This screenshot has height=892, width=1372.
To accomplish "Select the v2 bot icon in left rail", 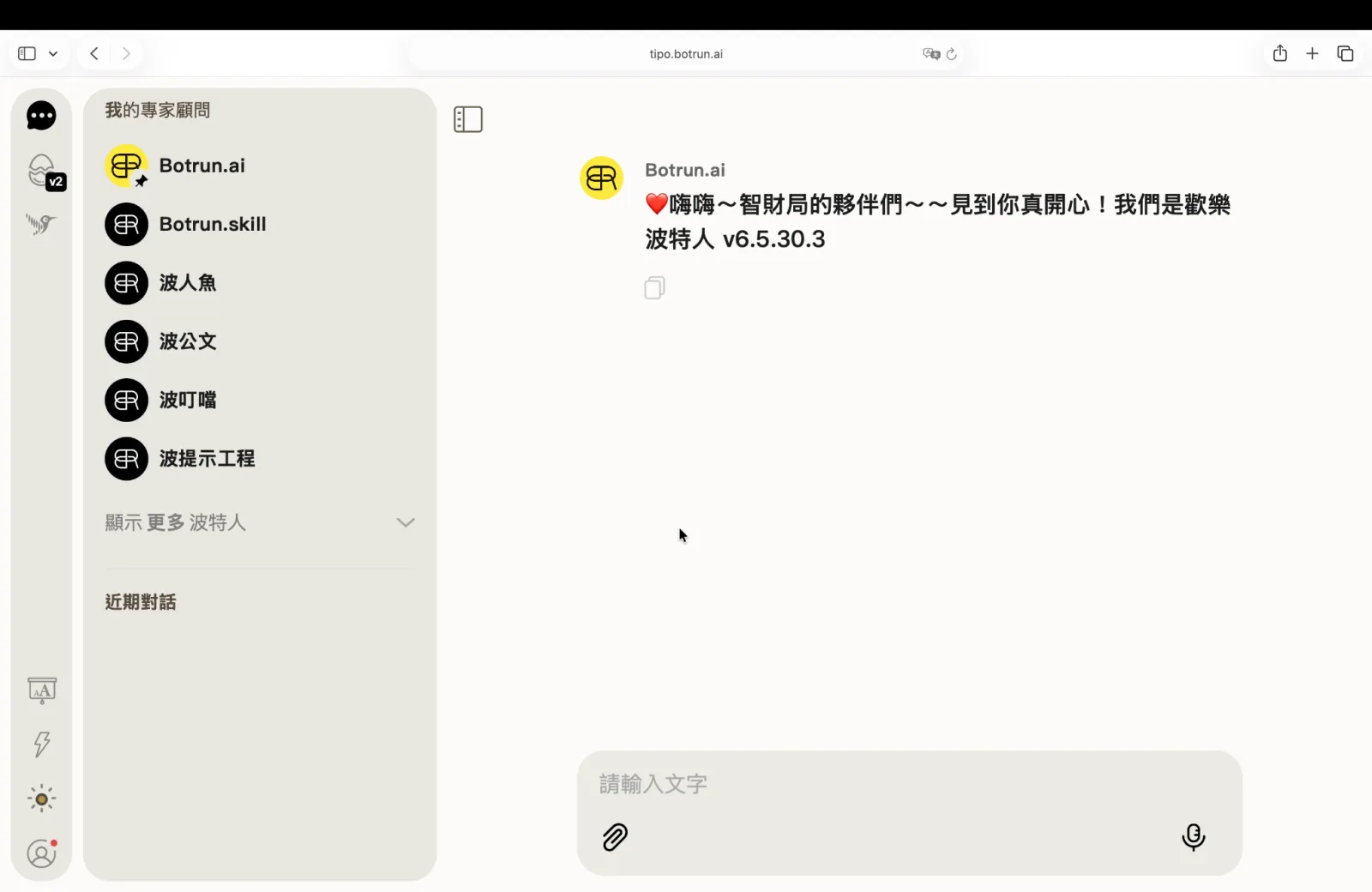I will 45,172.
